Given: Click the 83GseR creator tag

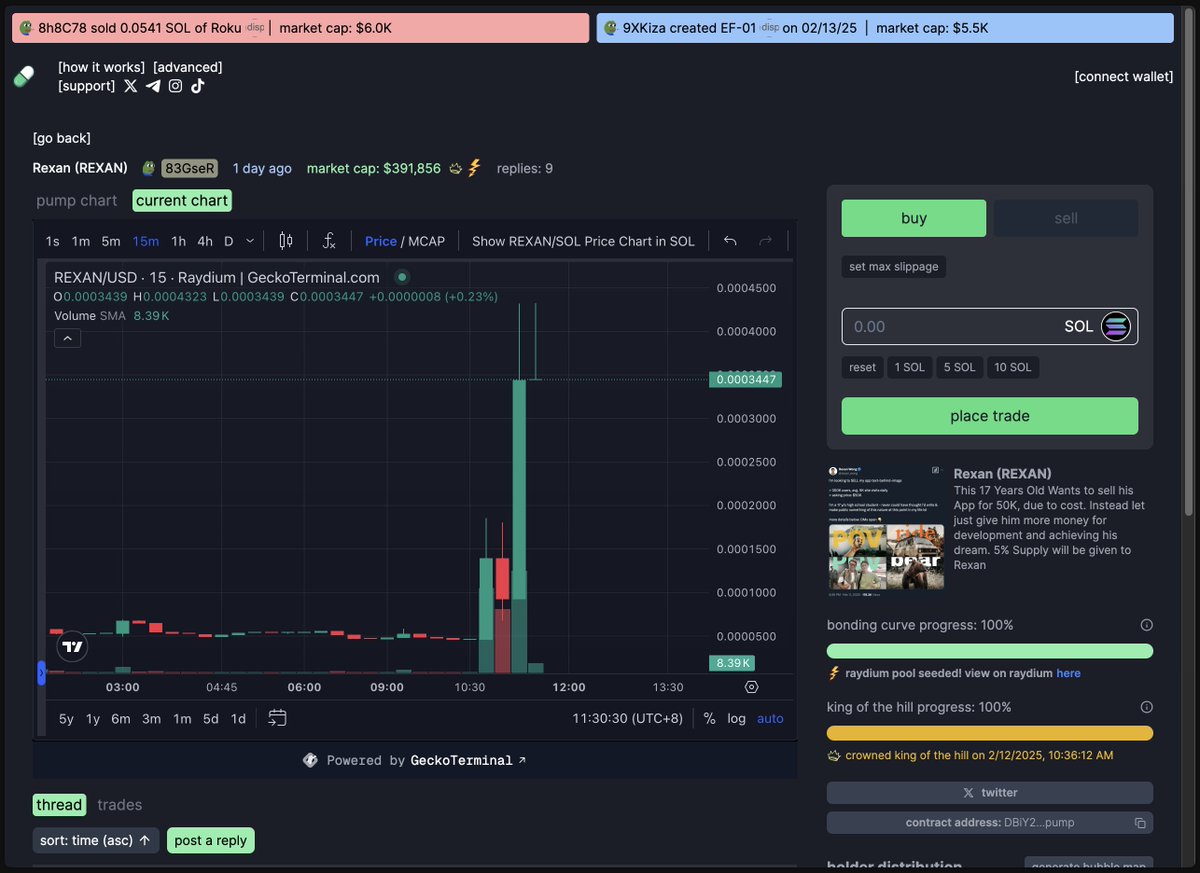Looking at the screenshot, I should click(190, 168).
